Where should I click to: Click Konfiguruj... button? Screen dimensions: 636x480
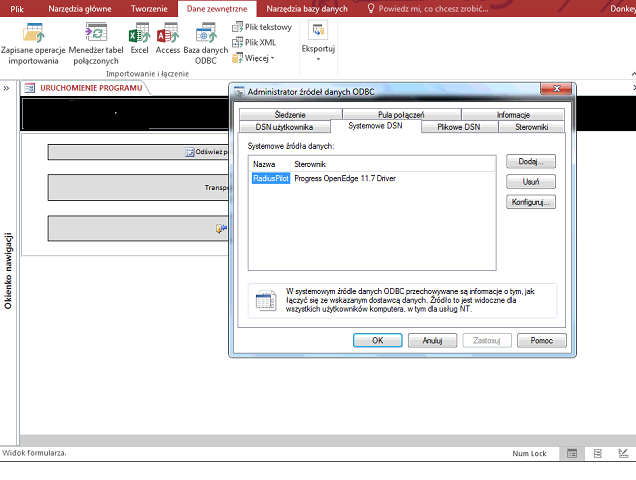[531, 202]
